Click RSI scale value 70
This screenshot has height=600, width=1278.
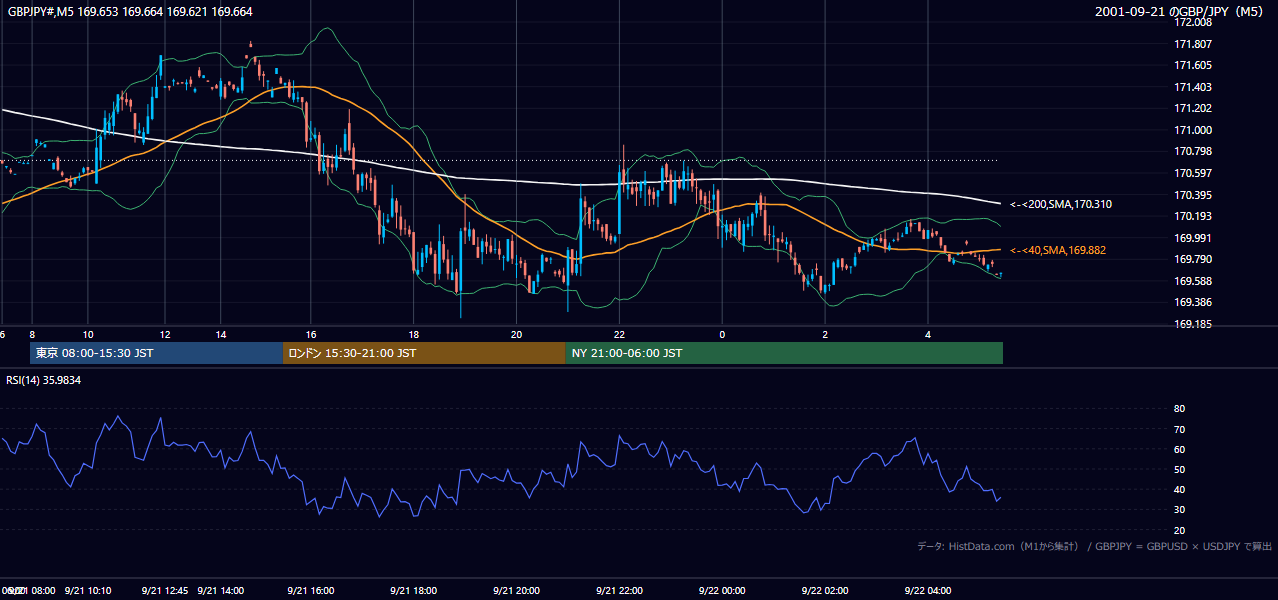(1179, 429)
